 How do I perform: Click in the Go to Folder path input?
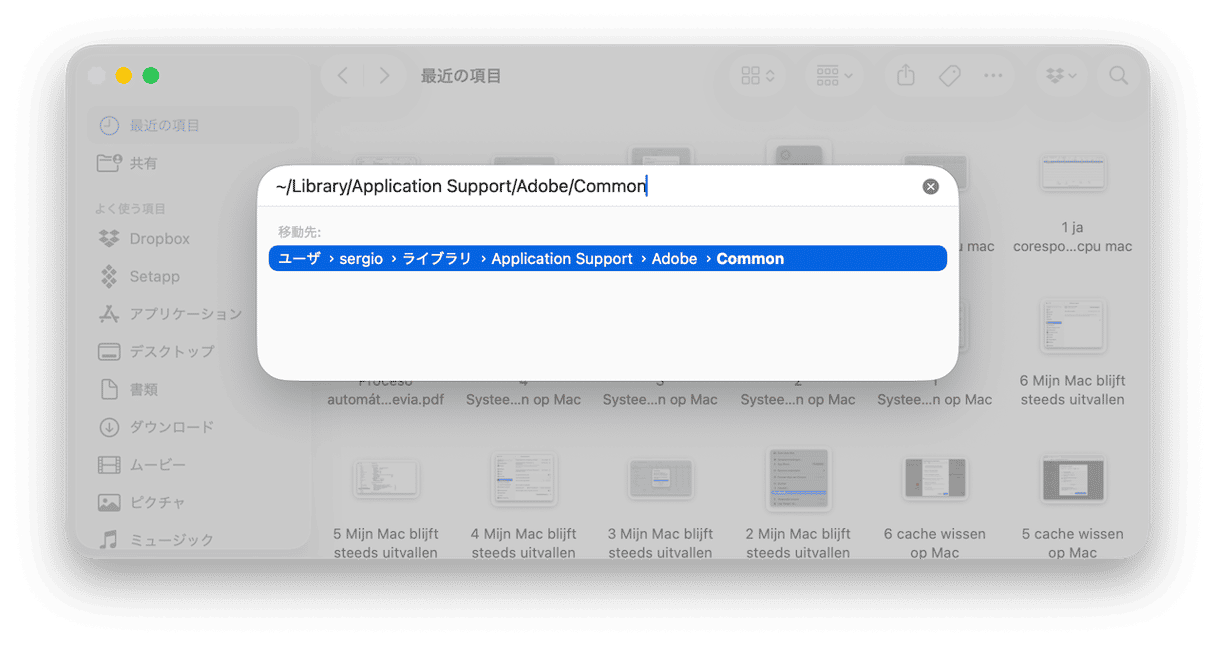(595, 186)
